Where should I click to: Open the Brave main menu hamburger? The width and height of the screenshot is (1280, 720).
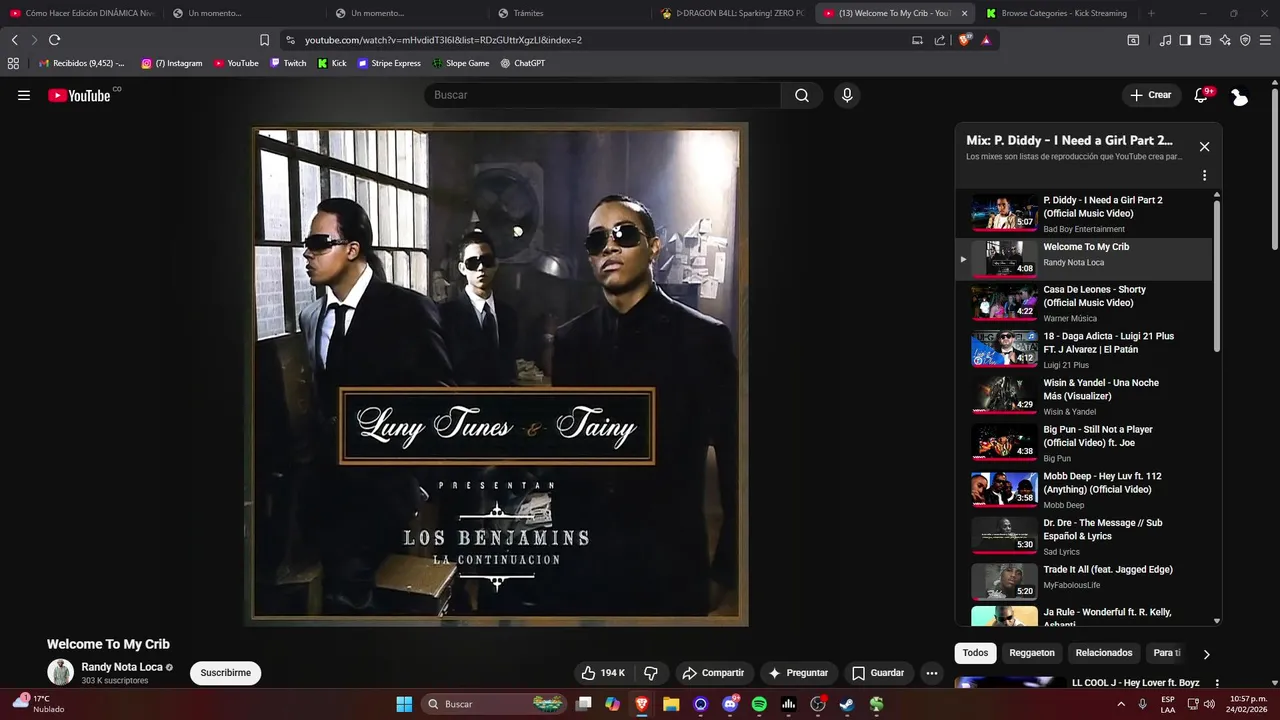click(x=1265, y=40)
